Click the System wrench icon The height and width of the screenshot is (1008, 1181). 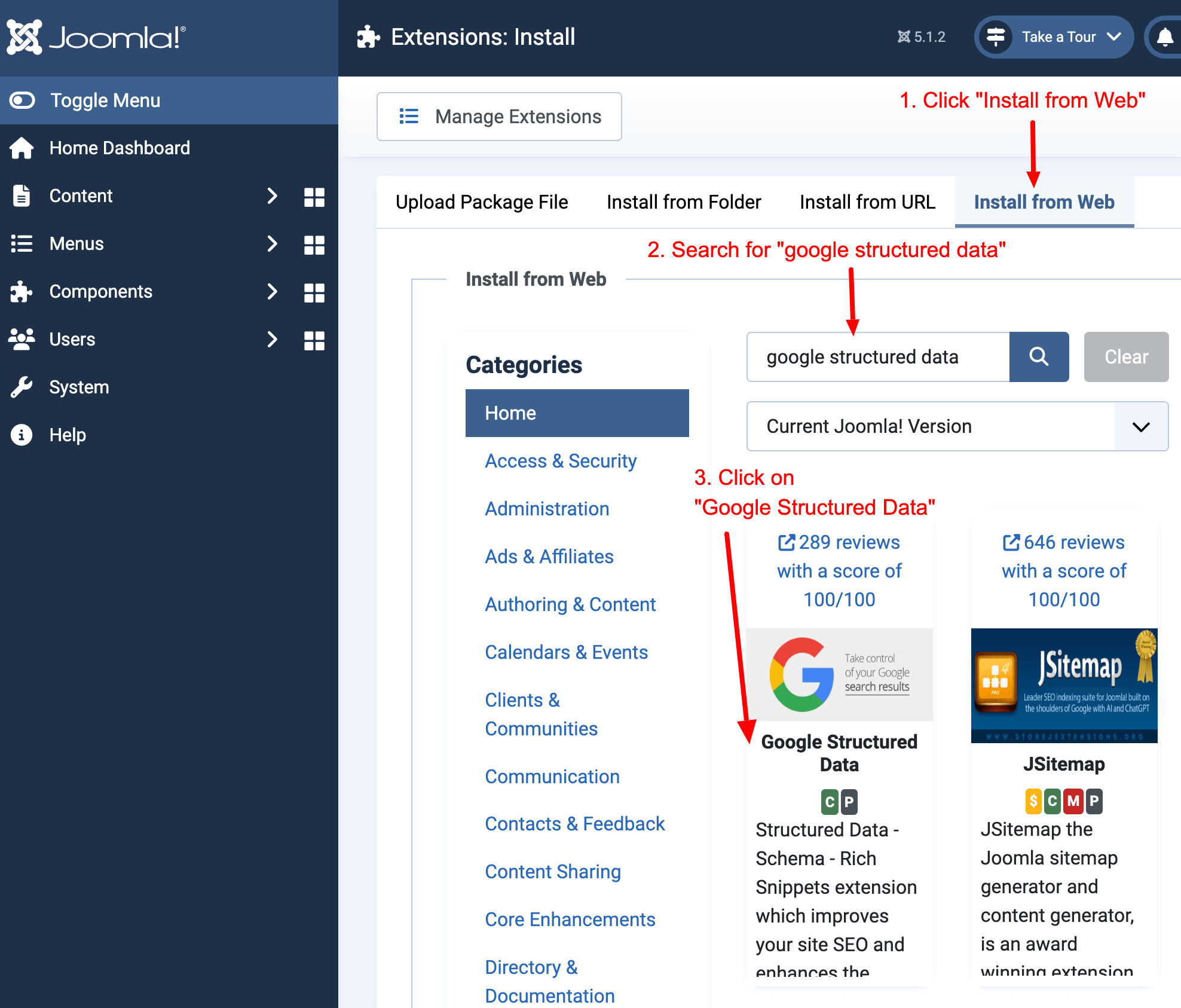[22, 387]
